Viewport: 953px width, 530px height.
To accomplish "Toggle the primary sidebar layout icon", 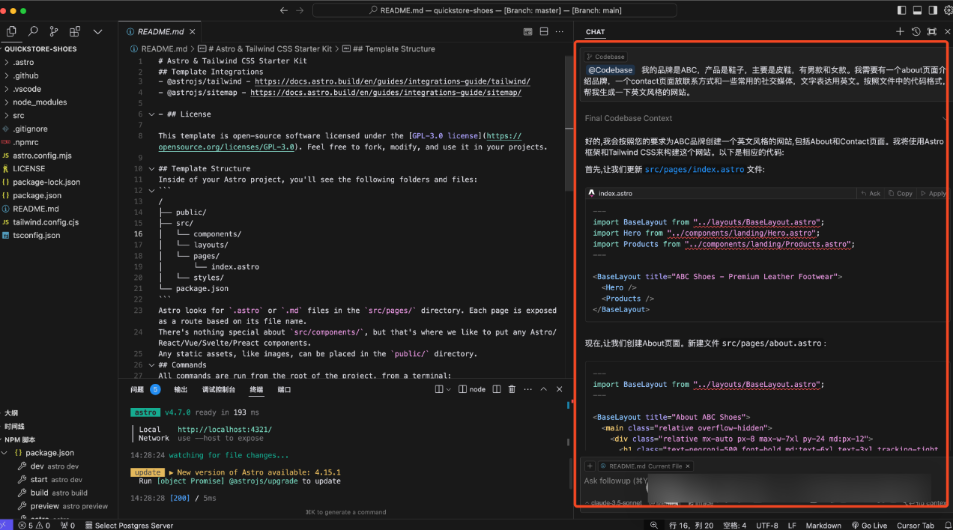I will [x=901, y=10].
